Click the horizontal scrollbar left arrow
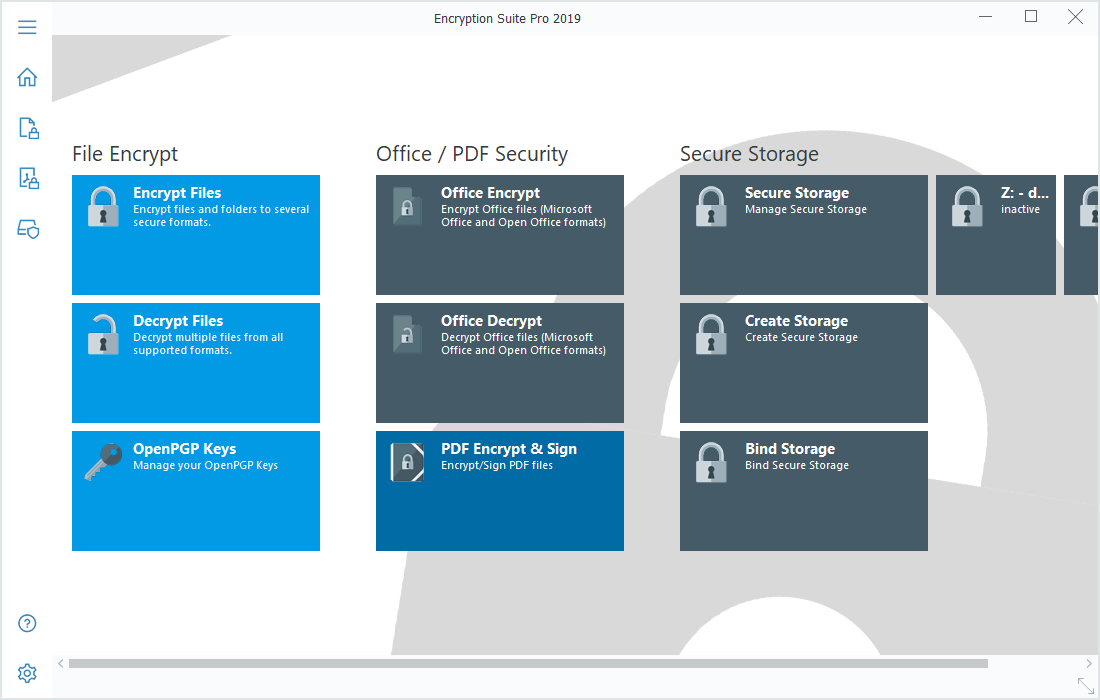 [61, 663]
